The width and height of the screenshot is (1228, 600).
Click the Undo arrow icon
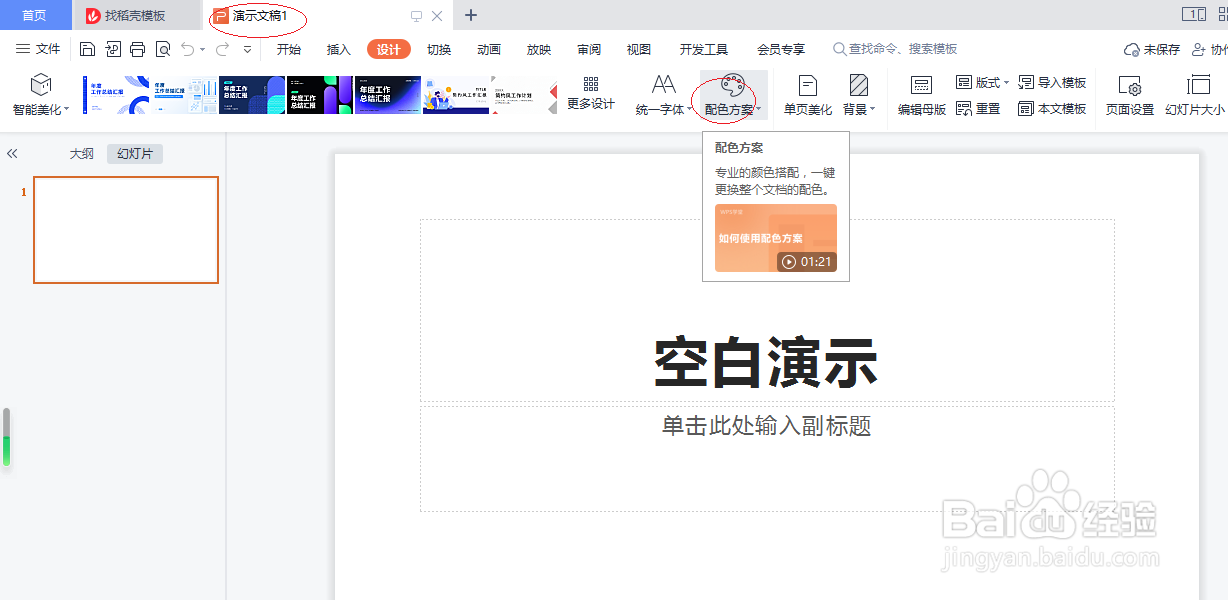tap(186, 48)
